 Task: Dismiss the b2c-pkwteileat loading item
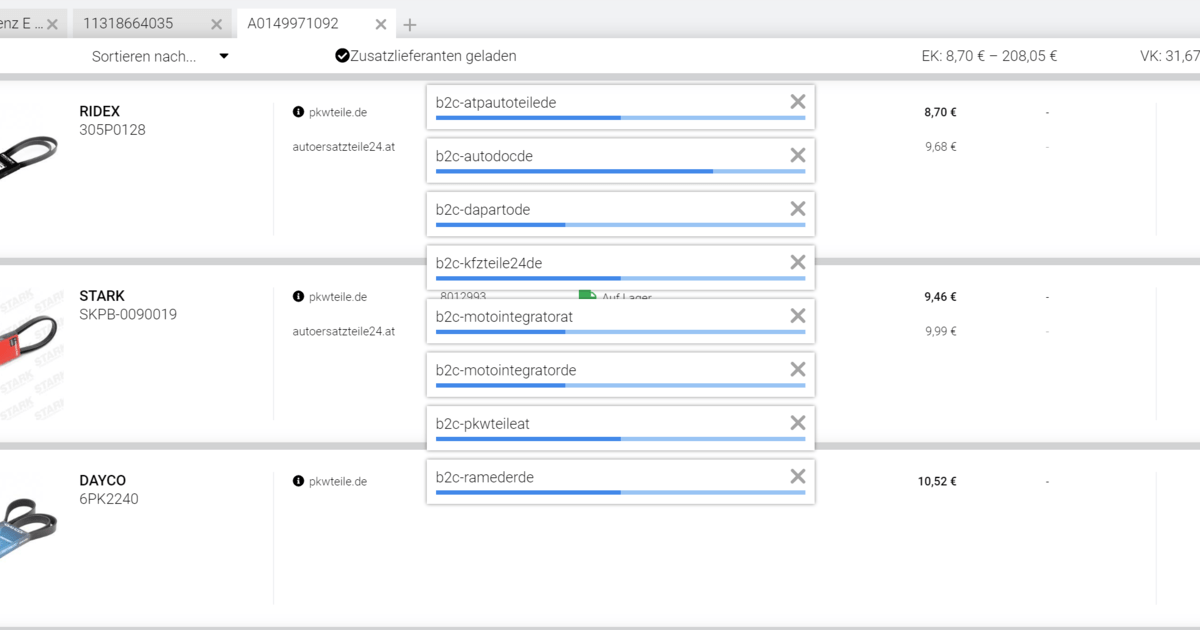797,423
